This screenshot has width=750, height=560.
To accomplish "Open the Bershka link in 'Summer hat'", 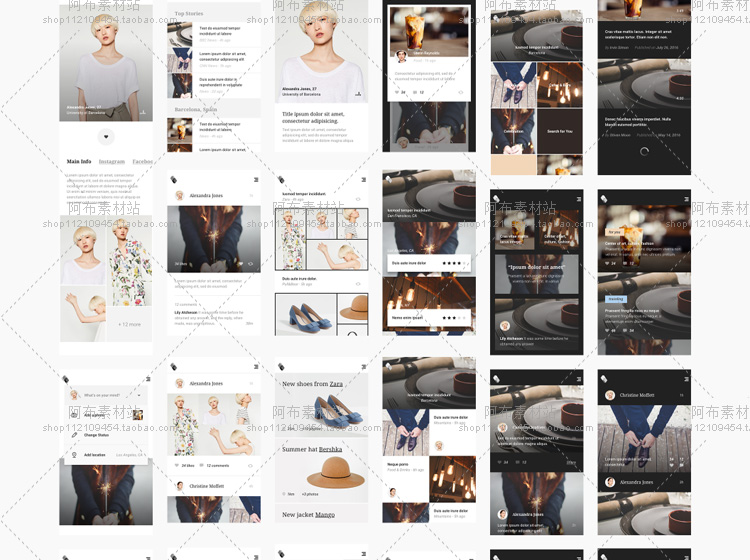I will (331, 449).
